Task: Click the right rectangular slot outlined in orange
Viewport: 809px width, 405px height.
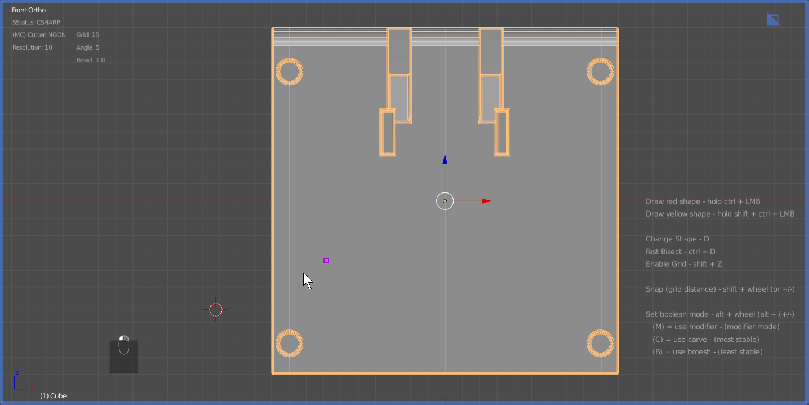Action: pyautogui.click(x=502, y=132)
